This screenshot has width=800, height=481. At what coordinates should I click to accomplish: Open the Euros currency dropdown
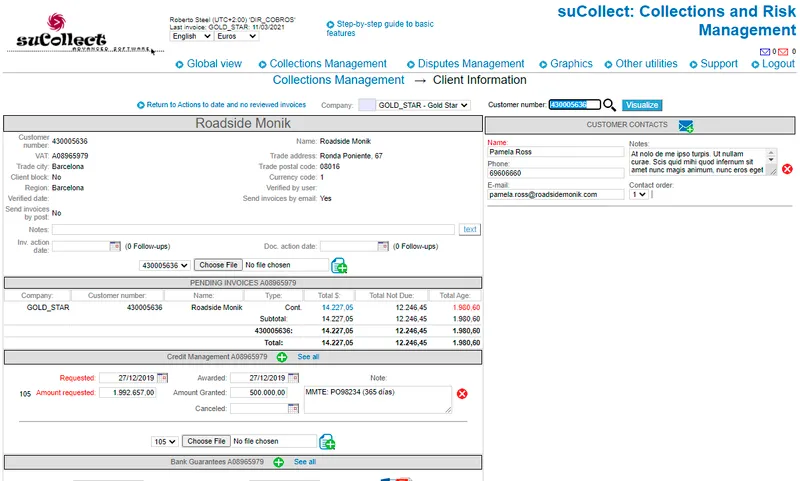pos(237,36)
